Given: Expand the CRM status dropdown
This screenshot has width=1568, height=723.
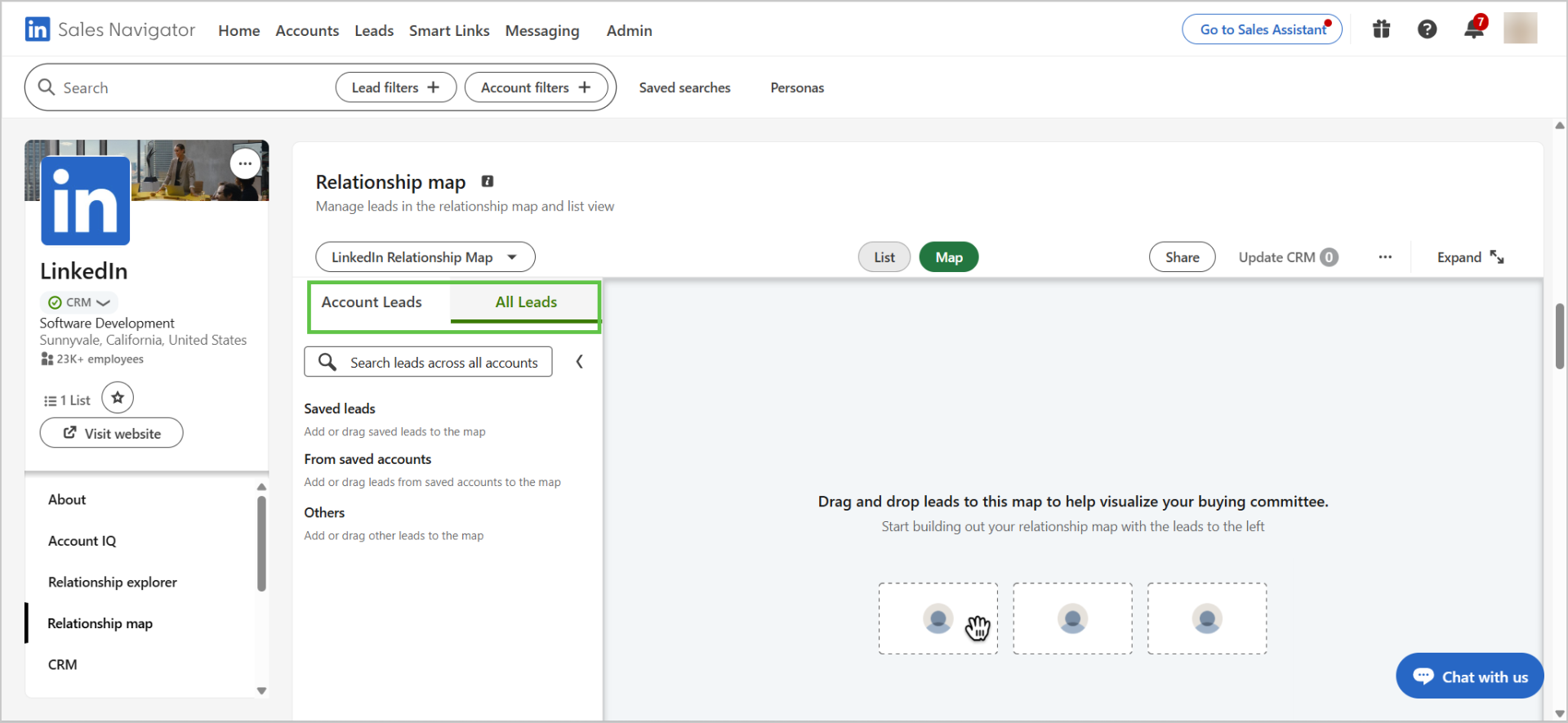Looking at the screenshot, I should pyautogui.click(x=79, y=302).
